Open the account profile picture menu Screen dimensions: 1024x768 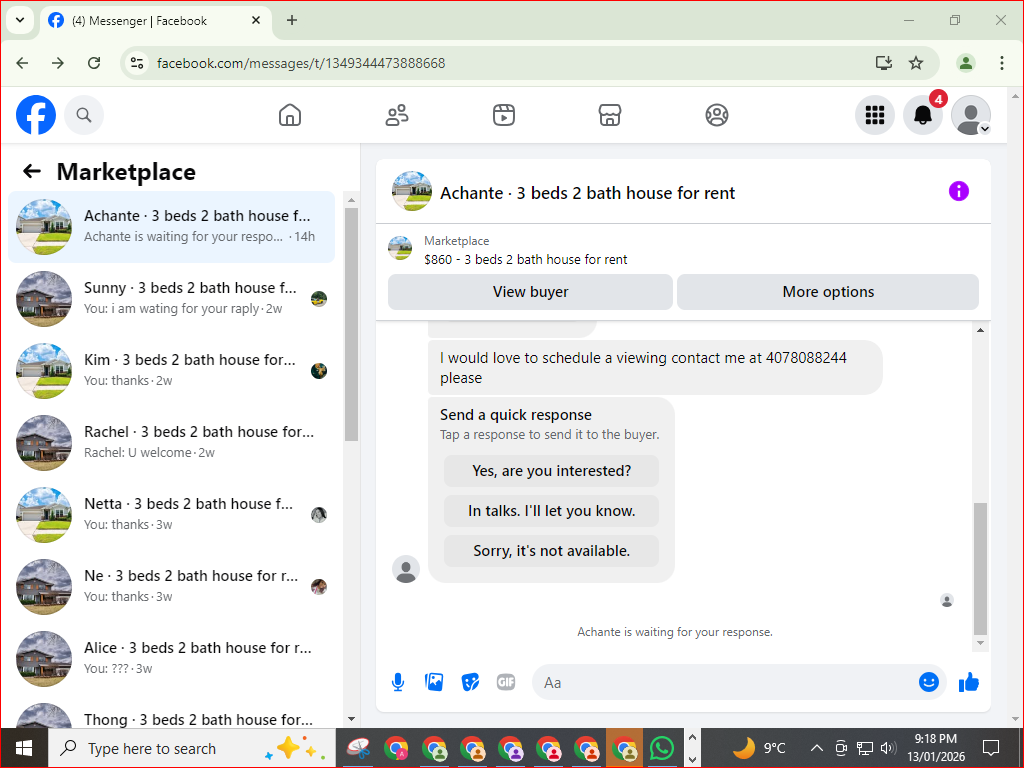[971, 115]
